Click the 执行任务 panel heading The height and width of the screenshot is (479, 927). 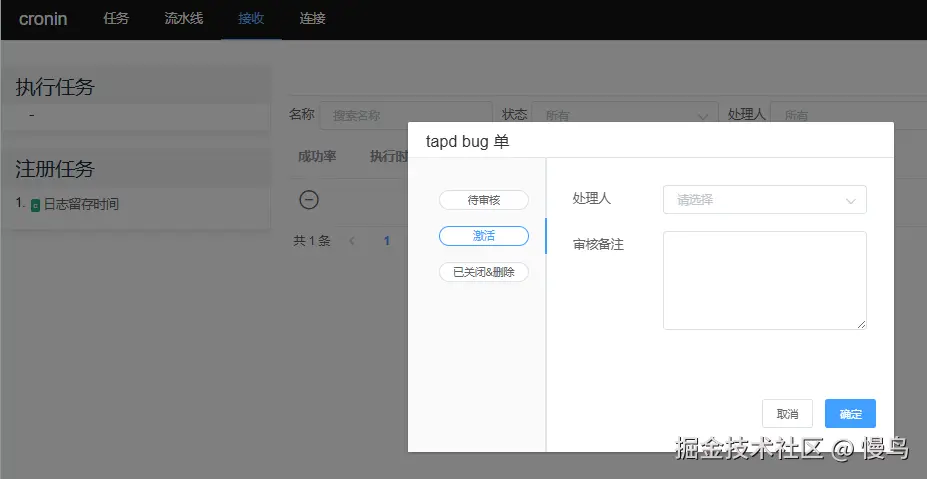click(x=55, y=87)
